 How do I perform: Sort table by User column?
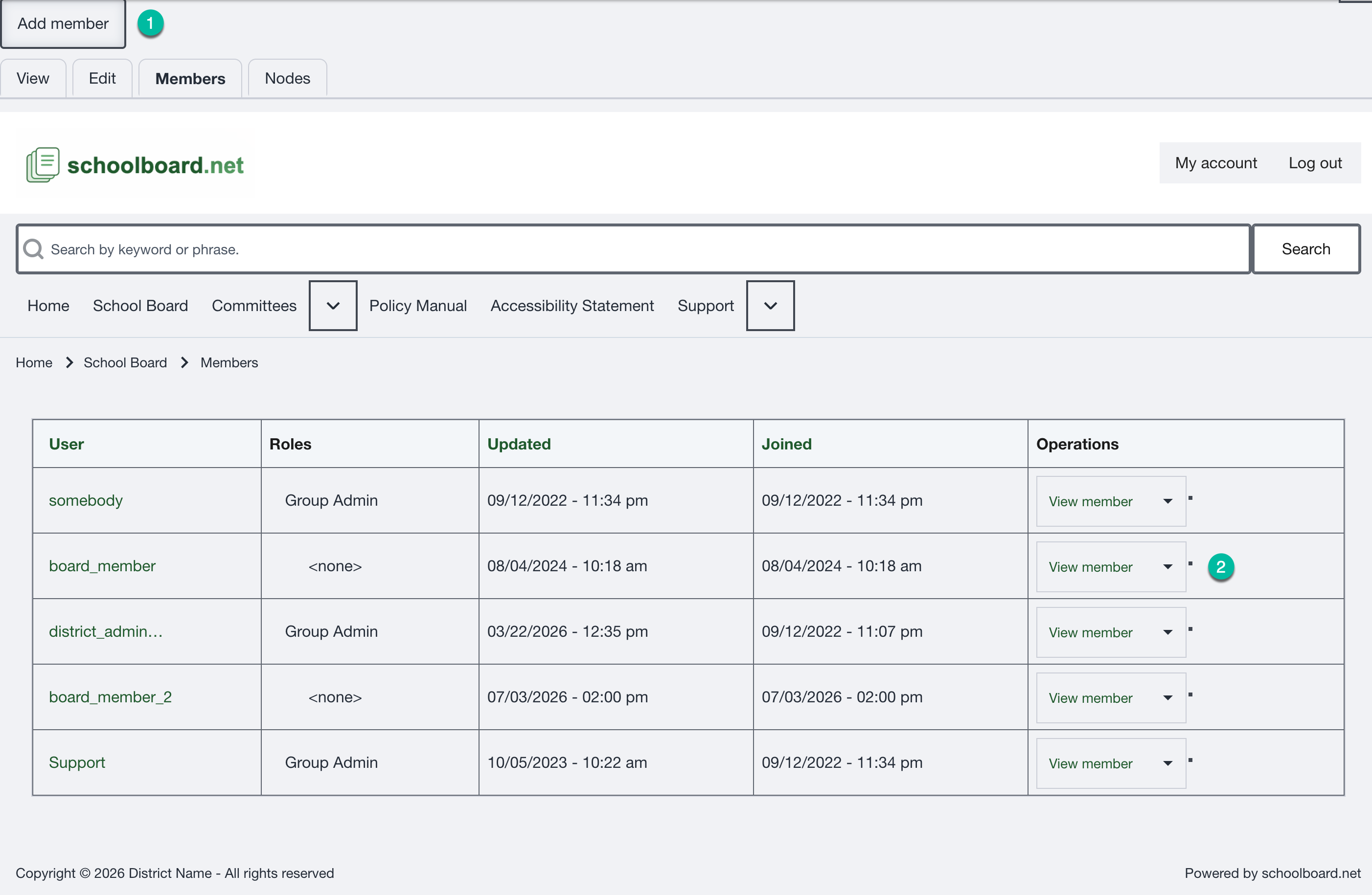[x=66, y=444]
